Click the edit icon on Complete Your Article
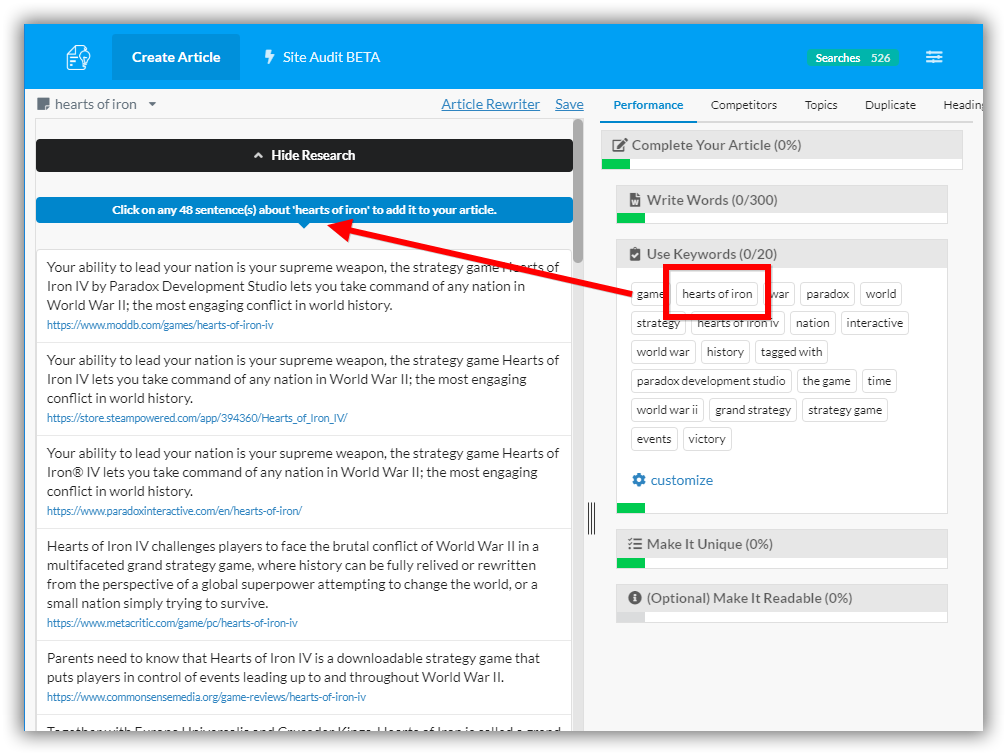Screen dimensions: 1007x755 click(x=619, y=145)
